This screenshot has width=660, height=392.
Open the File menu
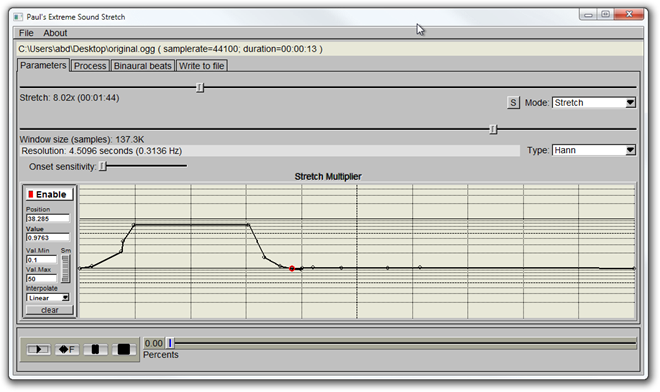(26, 33)
